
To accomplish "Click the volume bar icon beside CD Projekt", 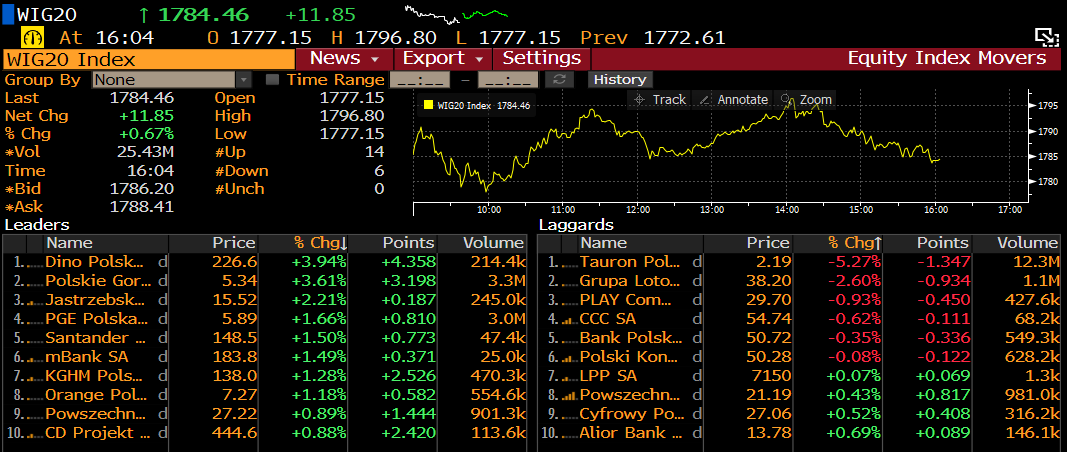I will click(x=36, y=434).
